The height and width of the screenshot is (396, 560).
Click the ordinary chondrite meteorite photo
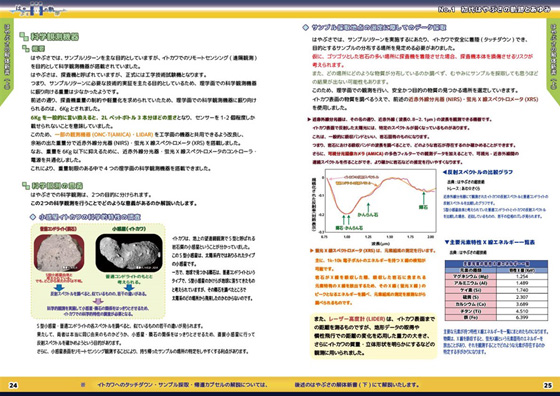(59, 252)
